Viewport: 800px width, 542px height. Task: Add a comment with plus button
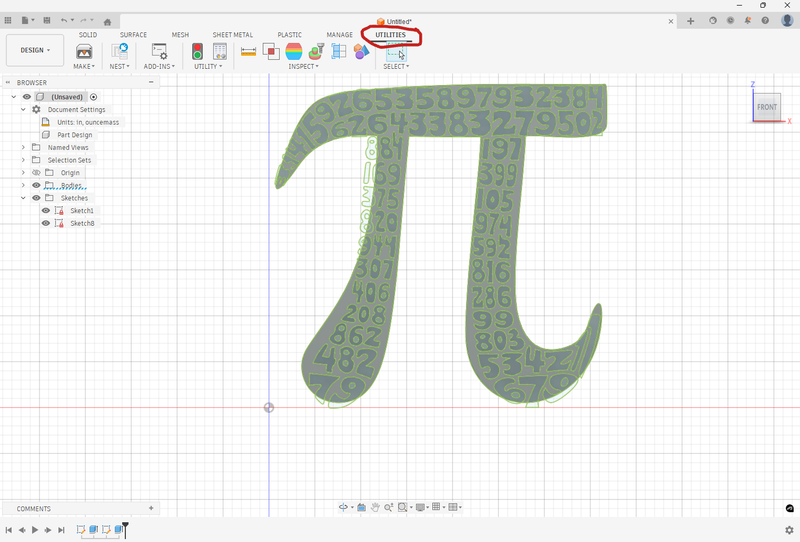(x=151, y=508)
